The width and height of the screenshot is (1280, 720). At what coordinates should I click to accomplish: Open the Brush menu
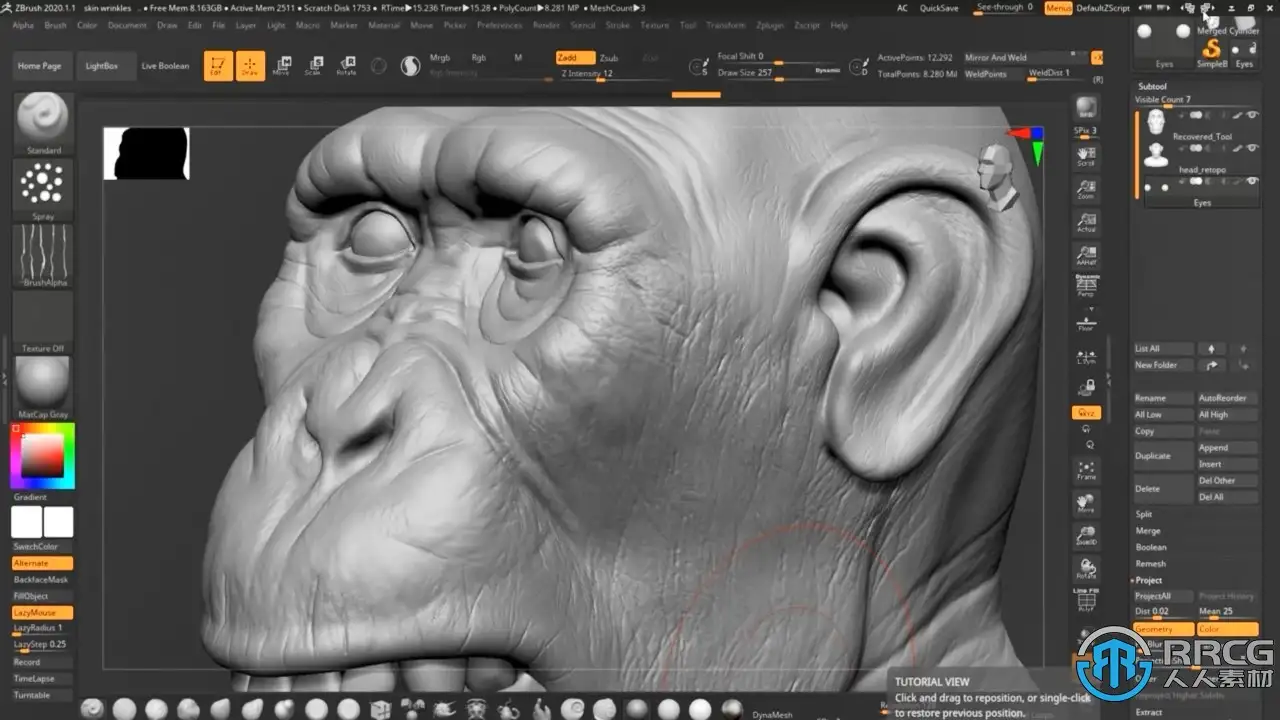56,25
